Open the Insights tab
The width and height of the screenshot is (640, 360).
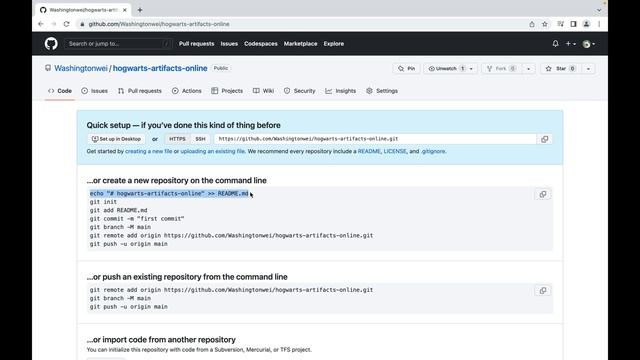pyautogui.click(x=341, y=91)
